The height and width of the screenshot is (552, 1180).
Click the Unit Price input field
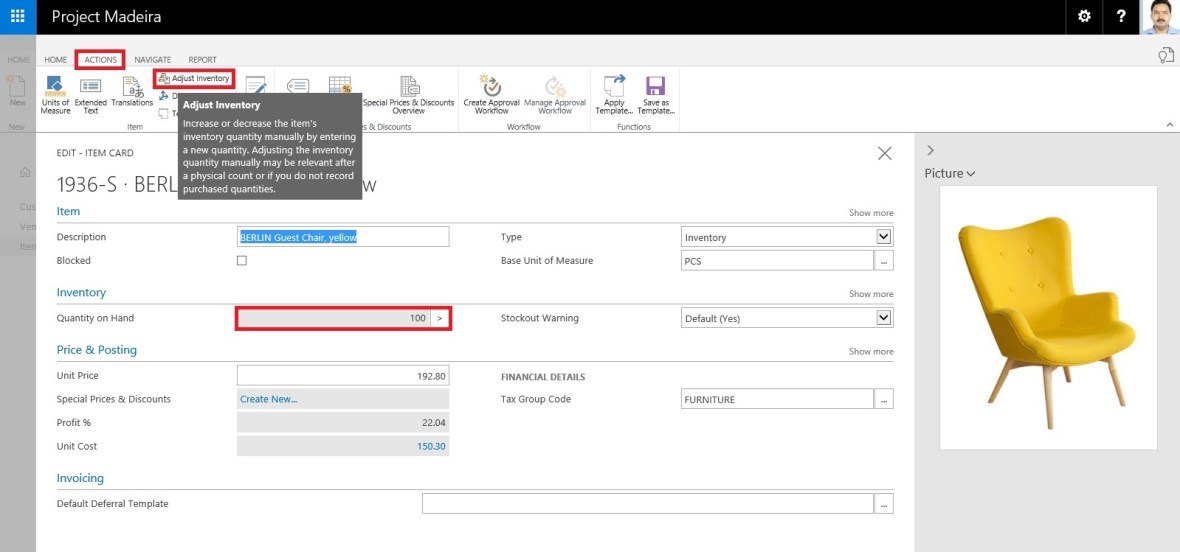point(342,376)
